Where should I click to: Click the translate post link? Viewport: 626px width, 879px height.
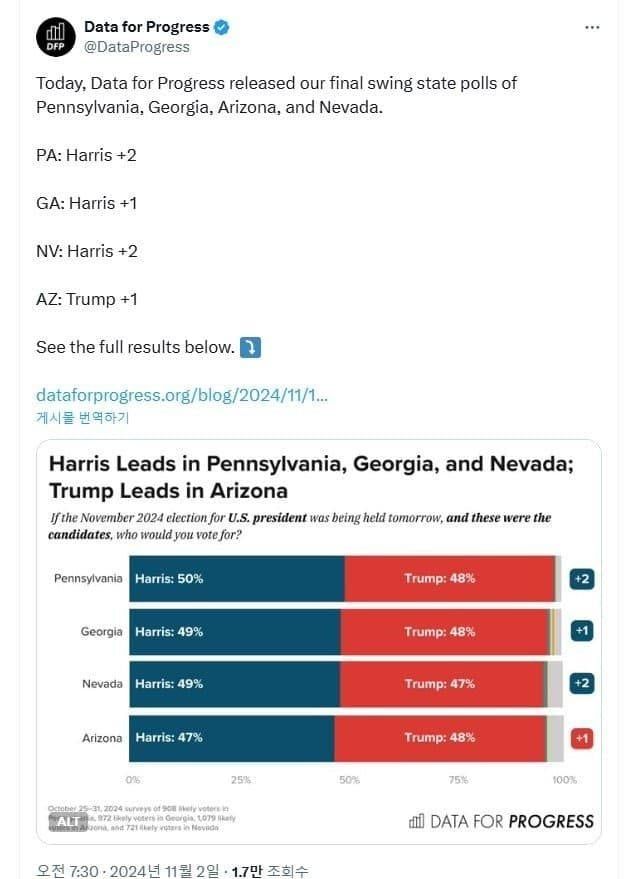coord(83,417)
